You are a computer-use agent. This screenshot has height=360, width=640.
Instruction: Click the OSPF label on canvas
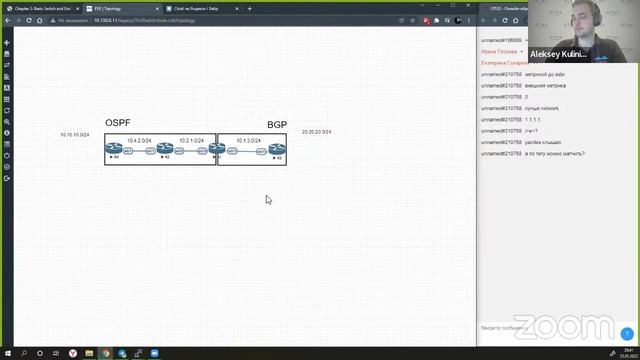118,123
